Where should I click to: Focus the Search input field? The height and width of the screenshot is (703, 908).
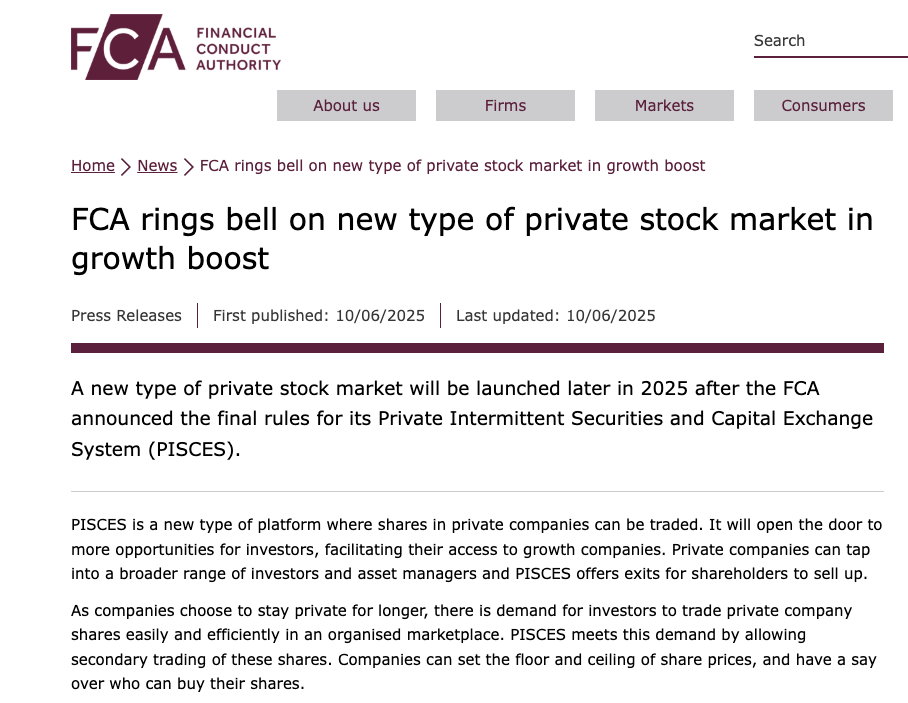829,41
